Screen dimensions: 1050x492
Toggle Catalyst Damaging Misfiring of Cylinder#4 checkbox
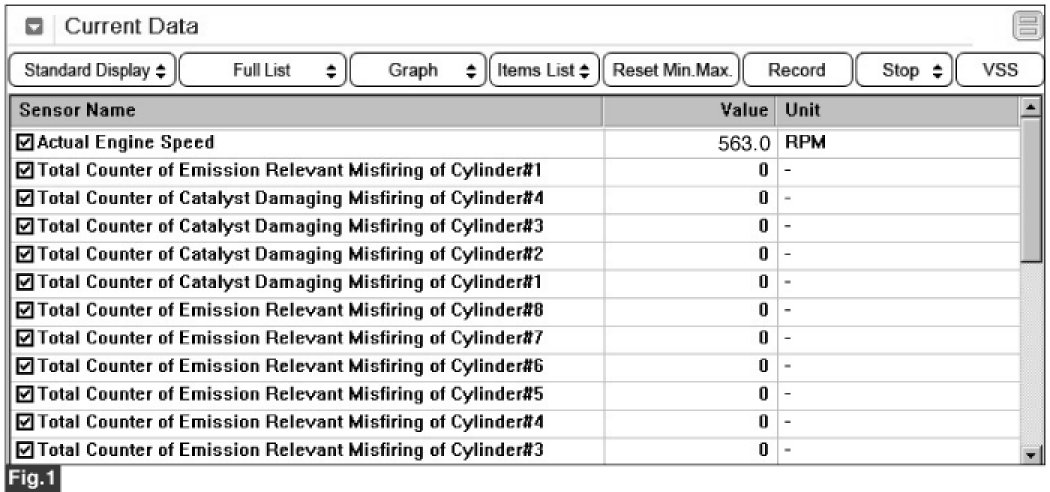[25, 198]
